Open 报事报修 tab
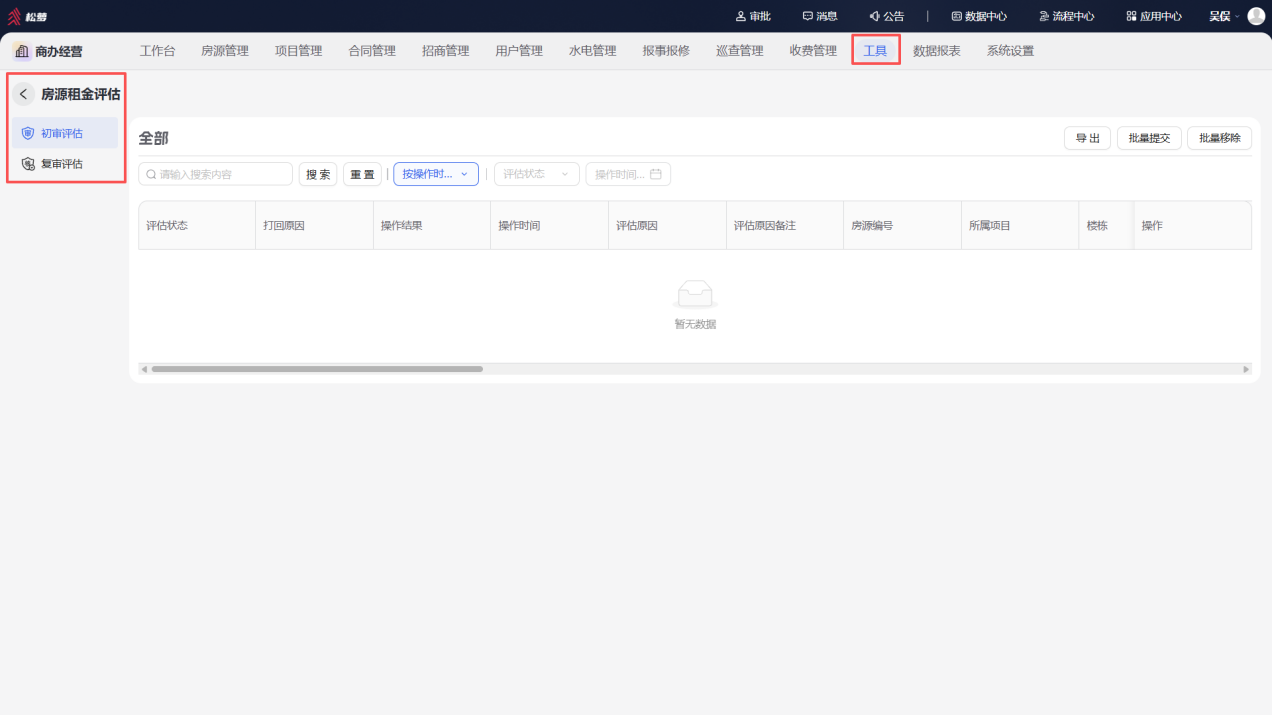Image resolution: width=1272 pixels, height=715 pixels. point(666,51)
